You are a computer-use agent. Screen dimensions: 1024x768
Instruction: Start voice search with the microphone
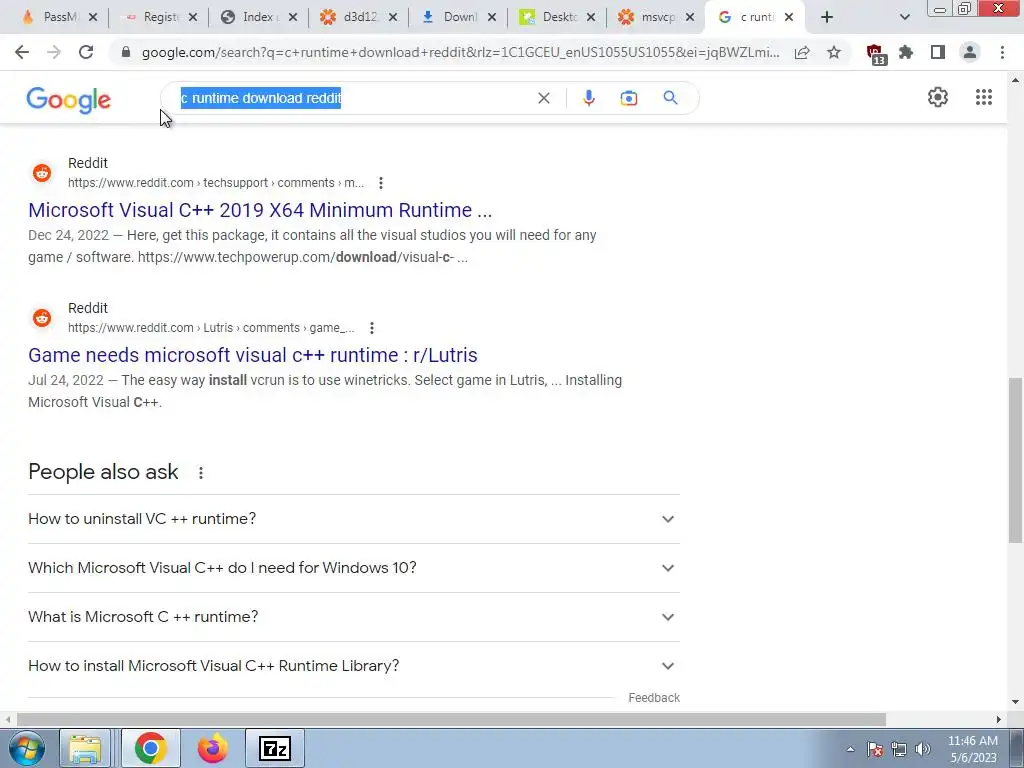pyautogui.click(x=588, y=98)
